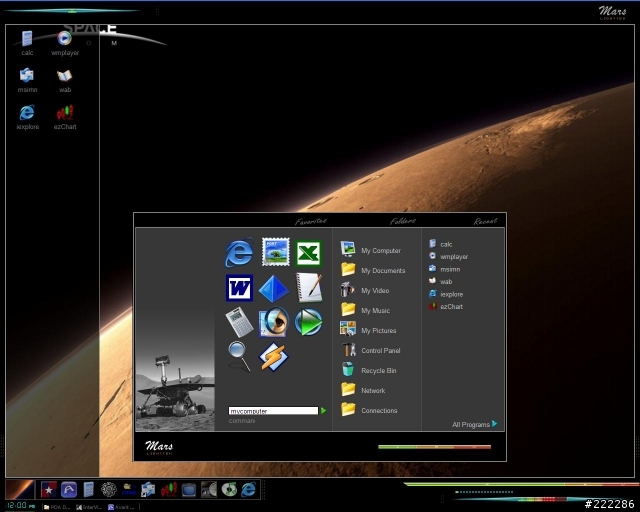Launch the green play media icon
Image resolution: width=640 pixels, height=512 pixels.
coord(308,322)
